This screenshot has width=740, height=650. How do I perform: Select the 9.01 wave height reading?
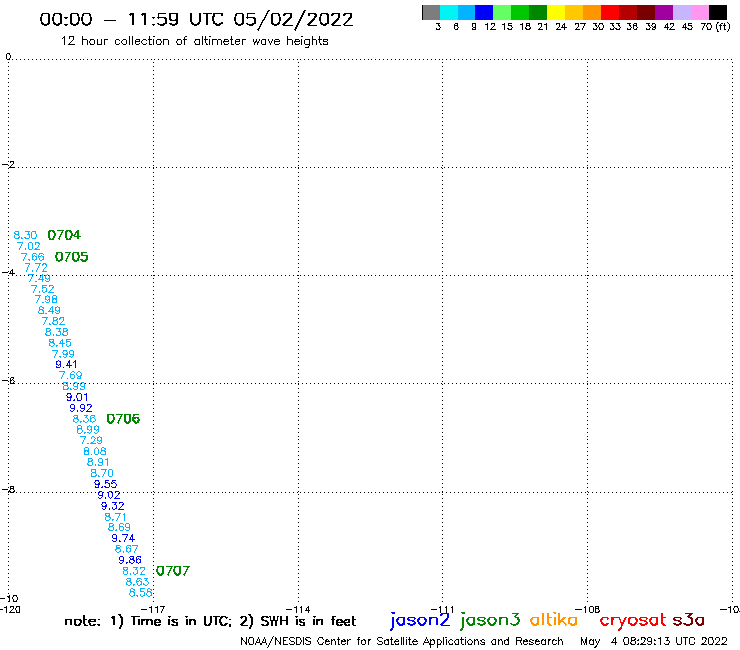point(77,397)
